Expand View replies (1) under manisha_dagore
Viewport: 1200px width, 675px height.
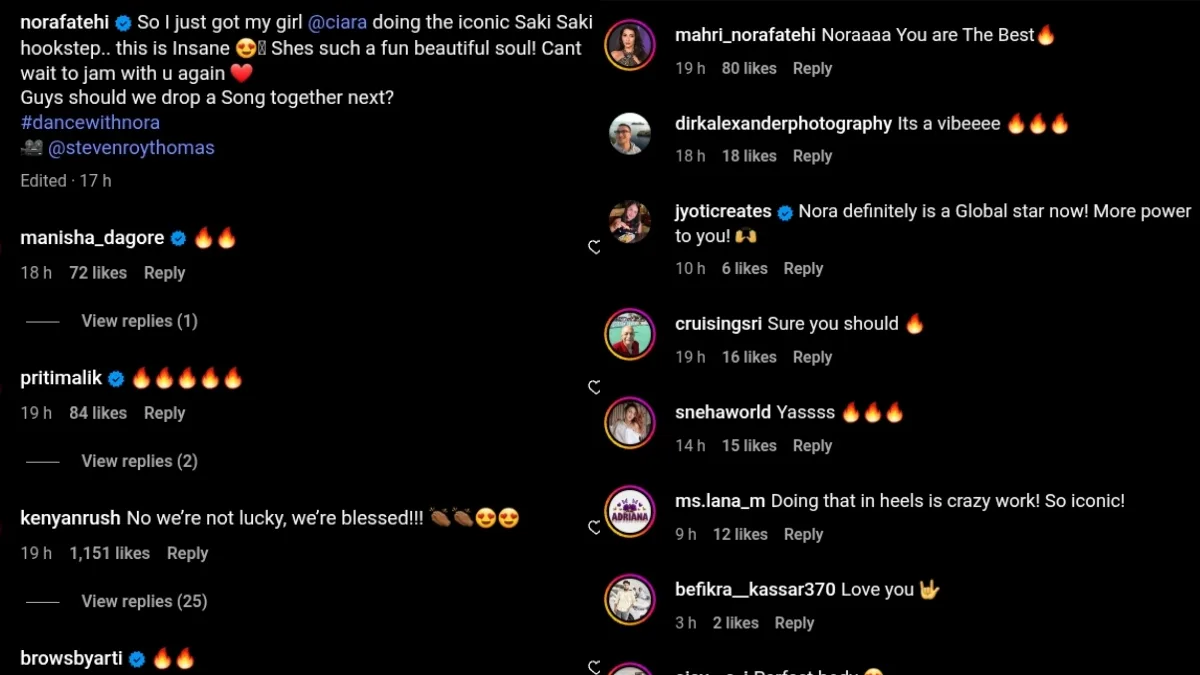click(x=139, y=321)
